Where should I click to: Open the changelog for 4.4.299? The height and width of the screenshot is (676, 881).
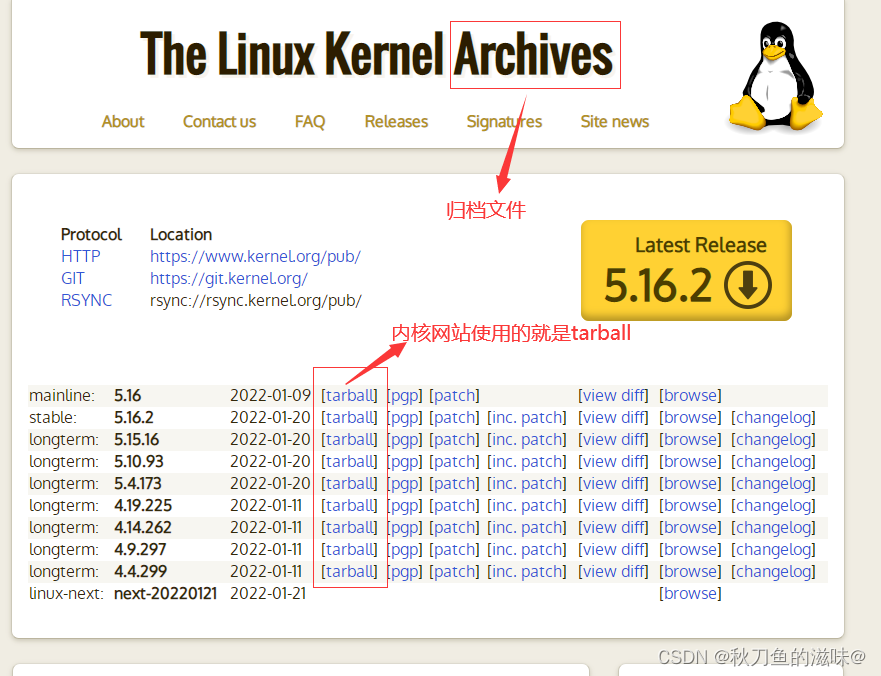(773, 571)
